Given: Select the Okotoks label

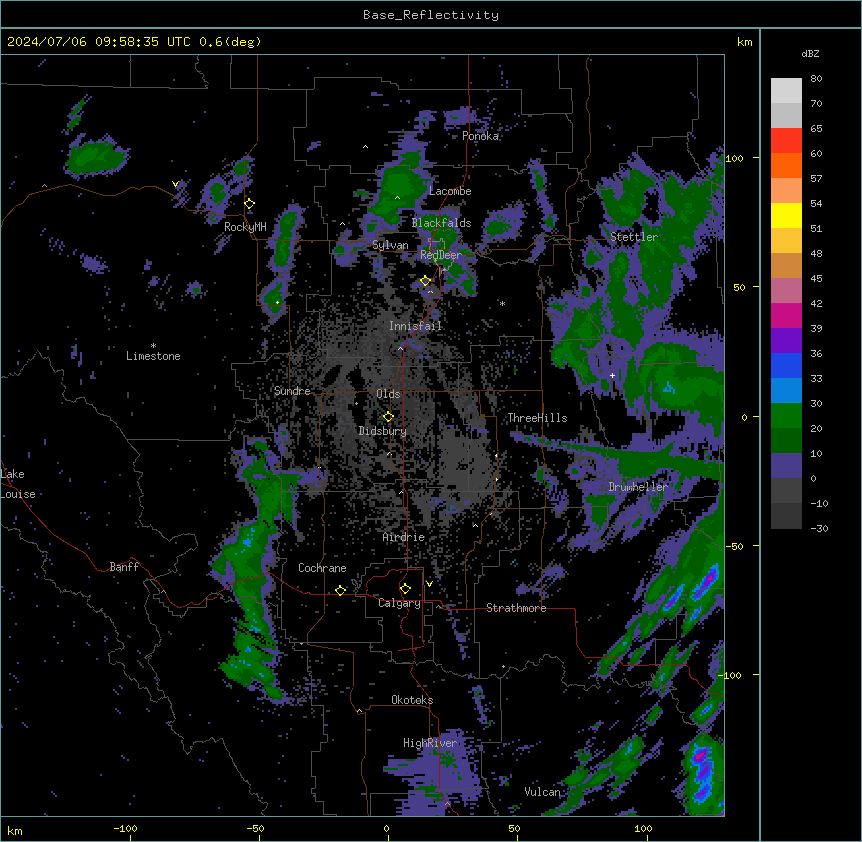Looking at the screenshot, I should coord(412,700).
